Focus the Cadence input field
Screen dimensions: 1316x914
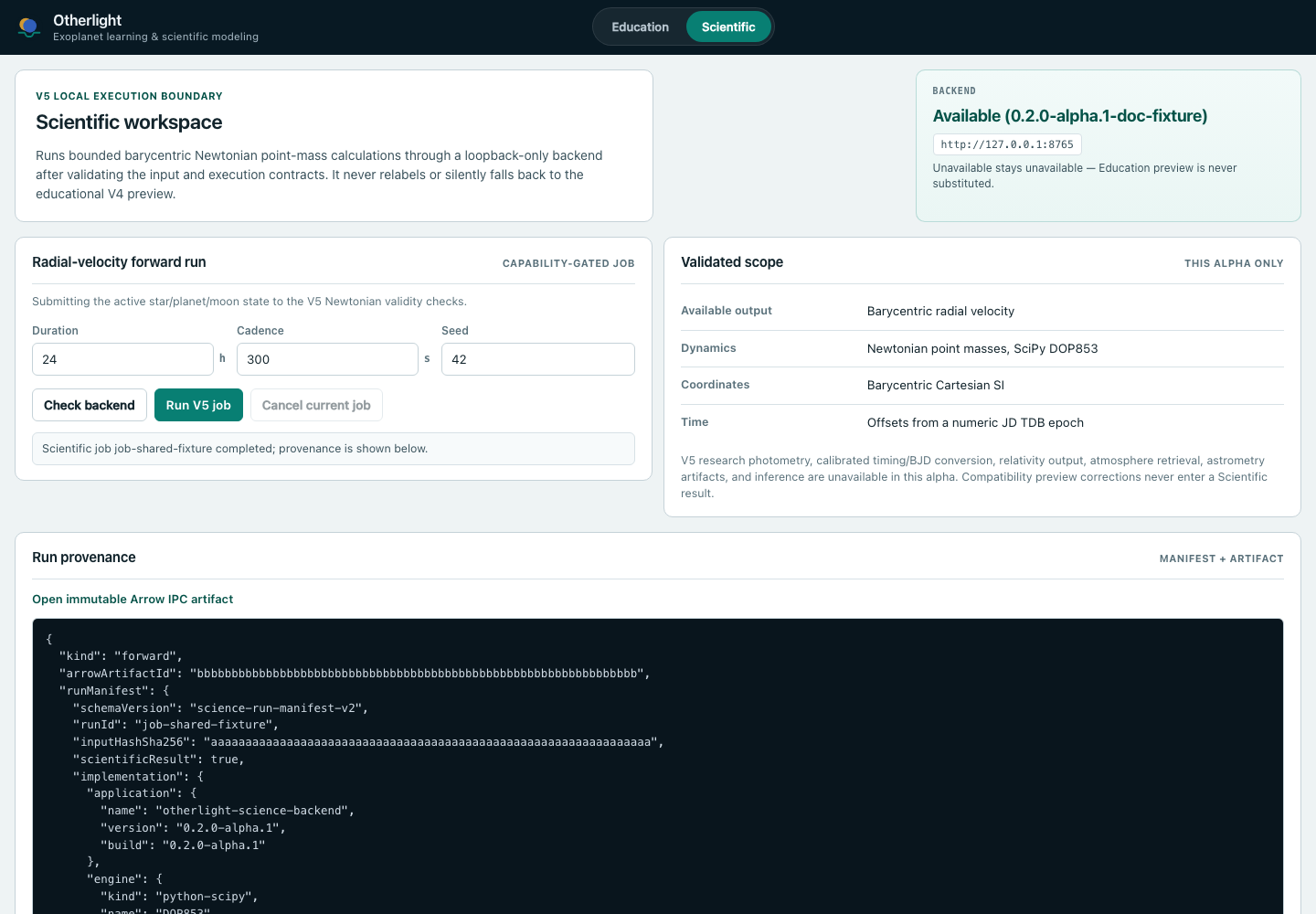(327, 359)
